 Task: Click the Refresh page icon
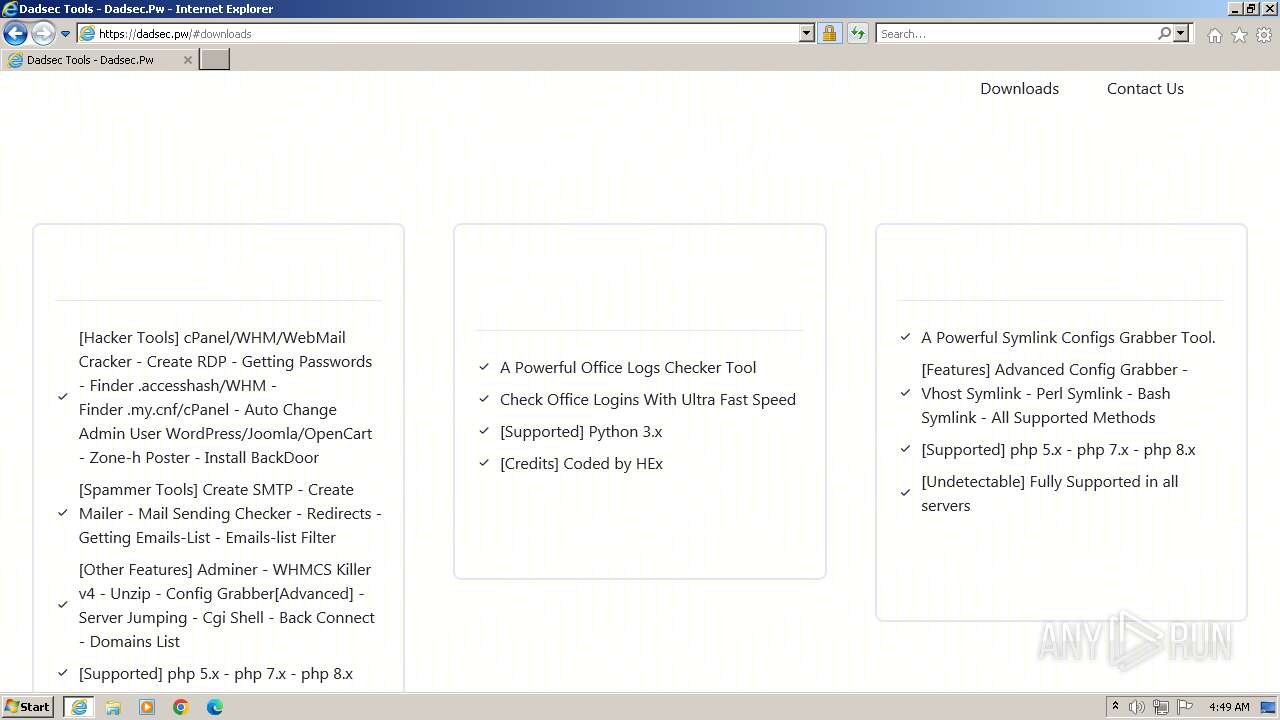(857, 33)
